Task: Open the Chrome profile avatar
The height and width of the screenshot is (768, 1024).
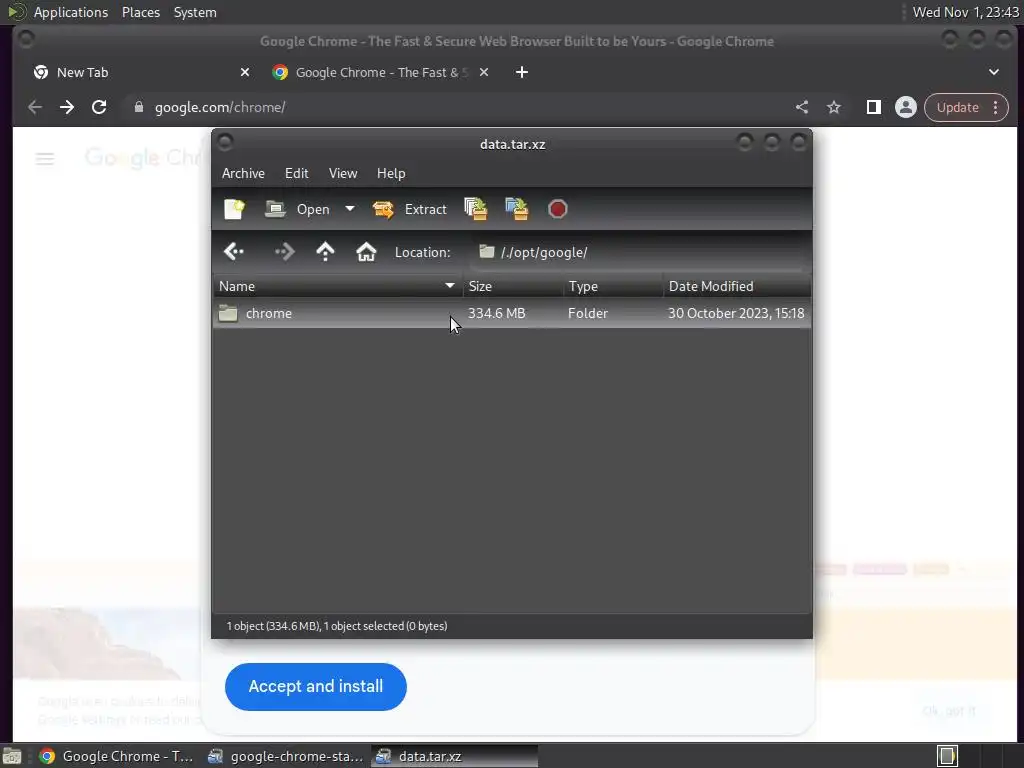Action: 906,107
